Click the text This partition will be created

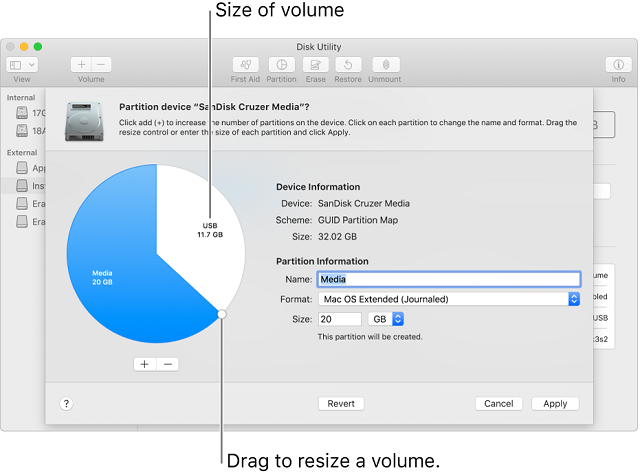[x=370, y=337]
